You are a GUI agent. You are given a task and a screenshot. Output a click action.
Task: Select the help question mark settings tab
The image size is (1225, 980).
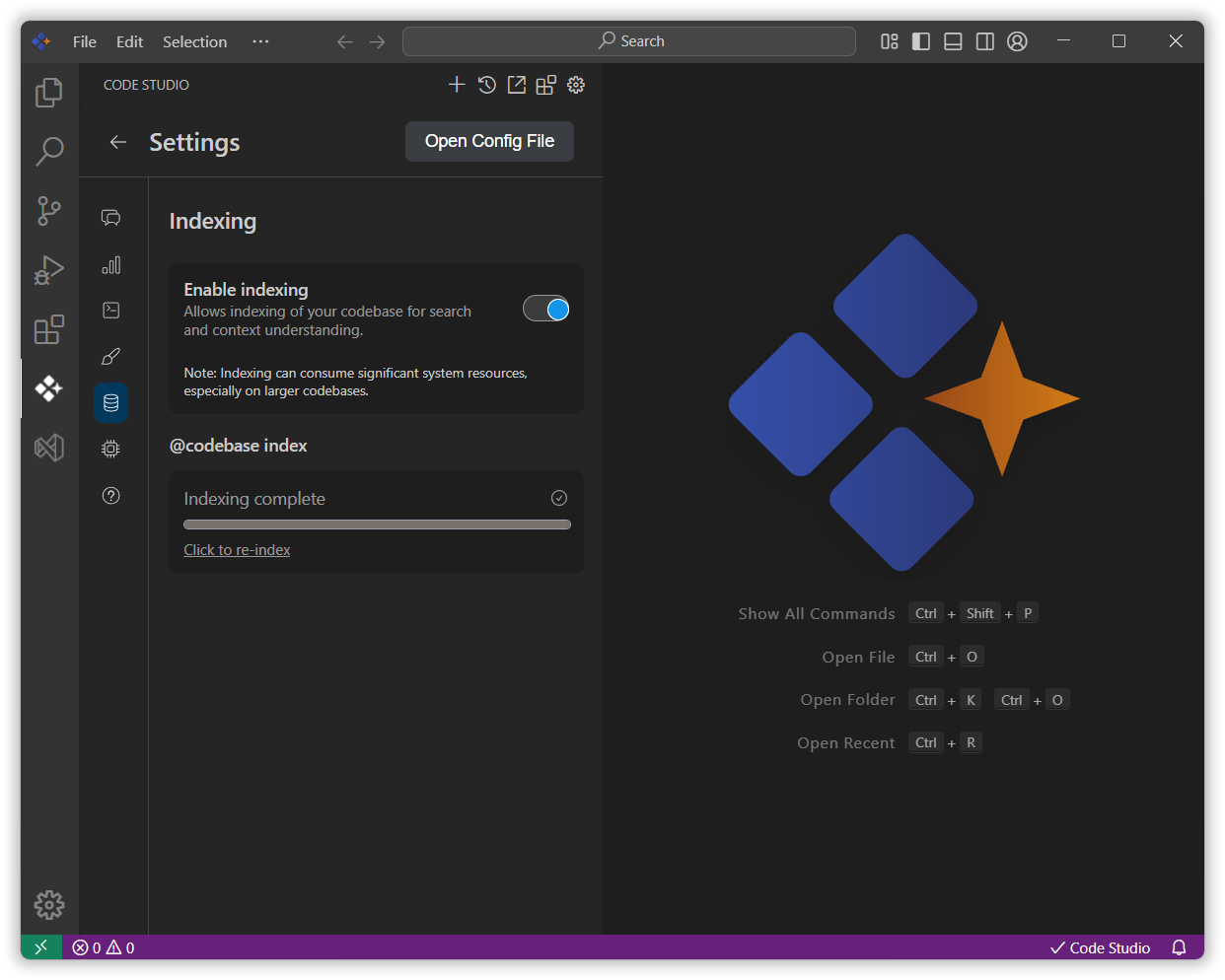click(111, 496)
